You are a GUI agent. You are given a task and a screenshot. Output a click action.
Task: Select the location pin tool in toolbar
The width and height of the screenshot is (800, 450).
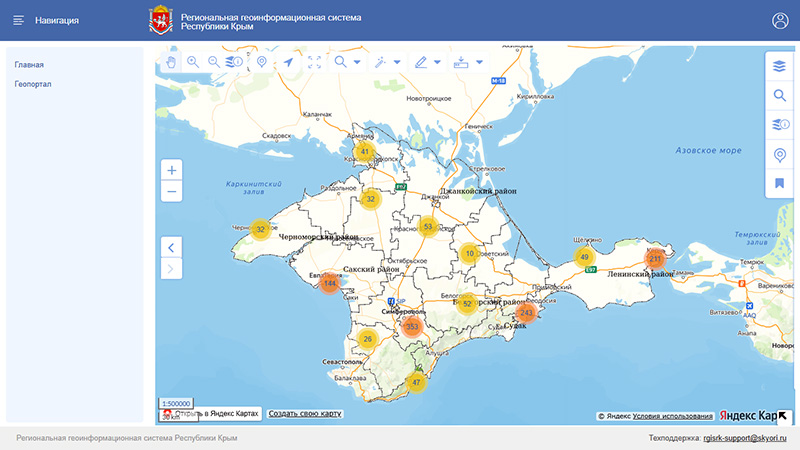pos(262,62)
